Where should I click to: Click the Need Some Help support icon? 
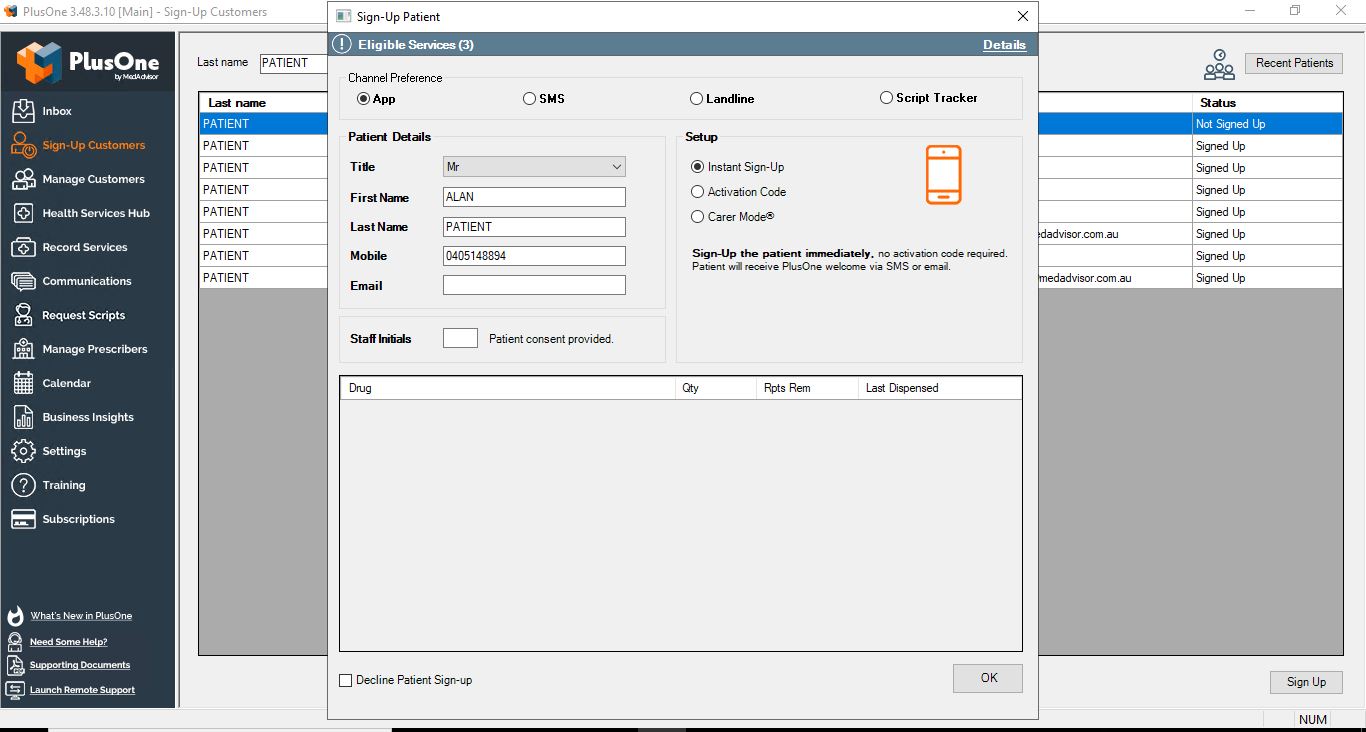tap(15, 641)
